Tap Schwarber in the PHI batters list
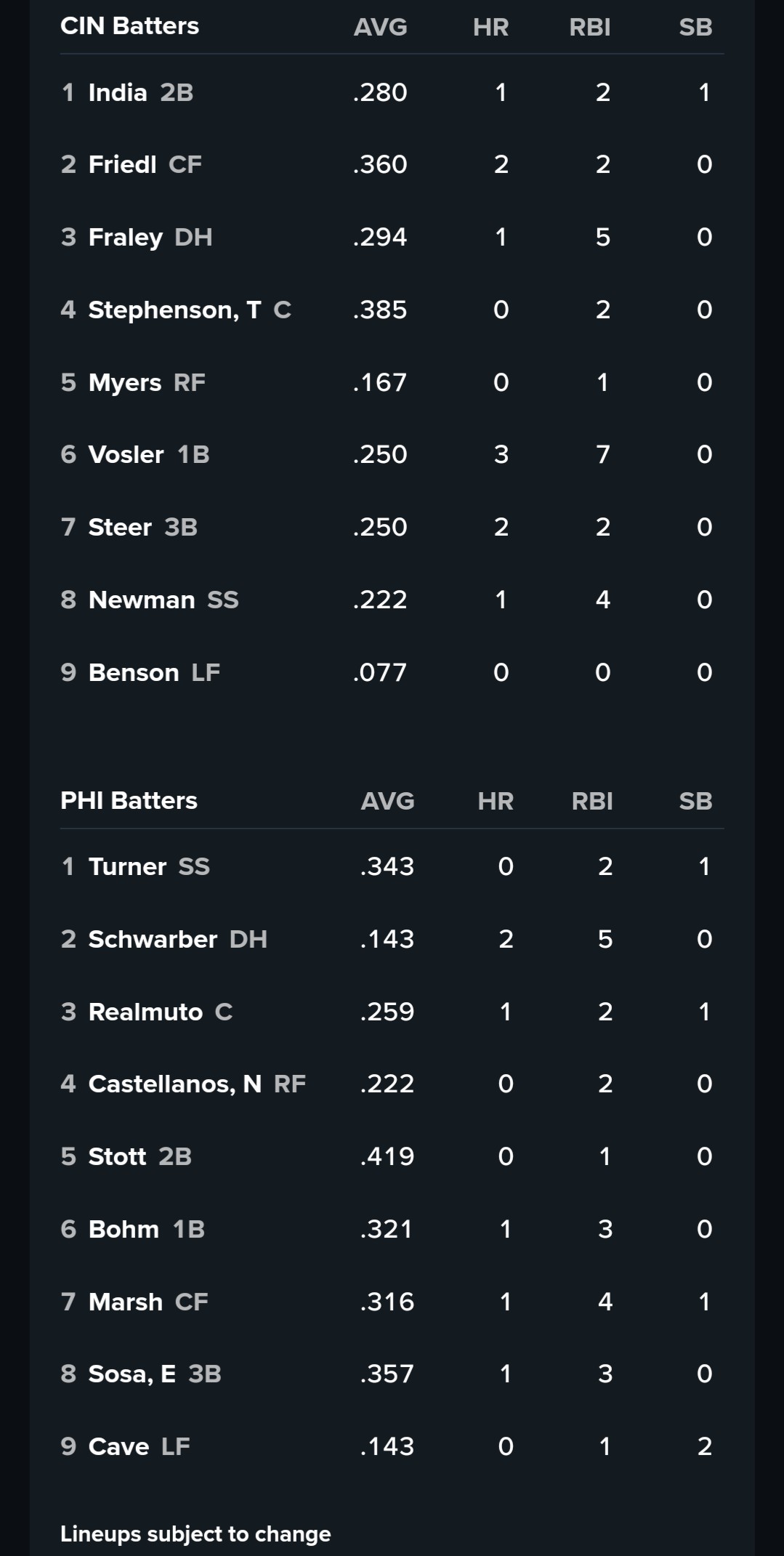Screen dimensions: 784x1556 153,940
